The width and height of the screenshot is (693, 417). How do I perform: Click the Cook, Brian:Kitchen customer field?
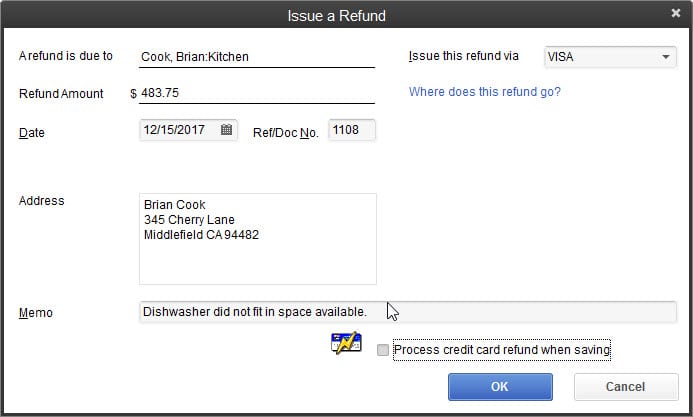(x=256, y=57)
